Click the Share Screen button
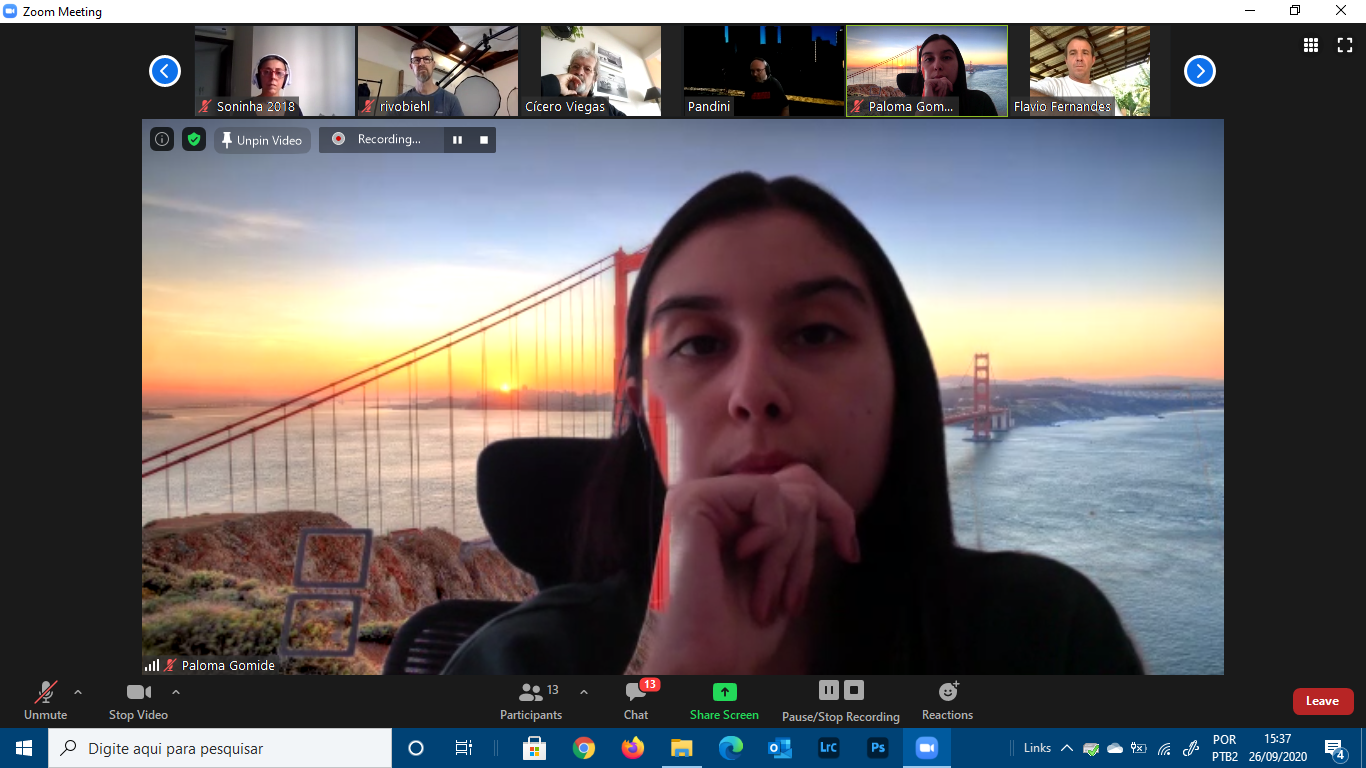The image size is (1366, 768). tap(724, 700)
